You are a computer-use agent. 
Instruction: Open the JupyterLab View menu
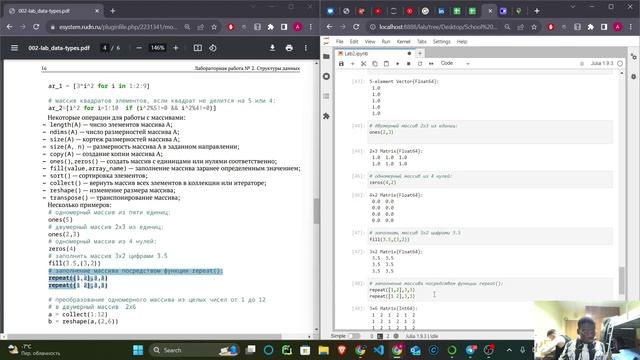[x=370, y=42]
